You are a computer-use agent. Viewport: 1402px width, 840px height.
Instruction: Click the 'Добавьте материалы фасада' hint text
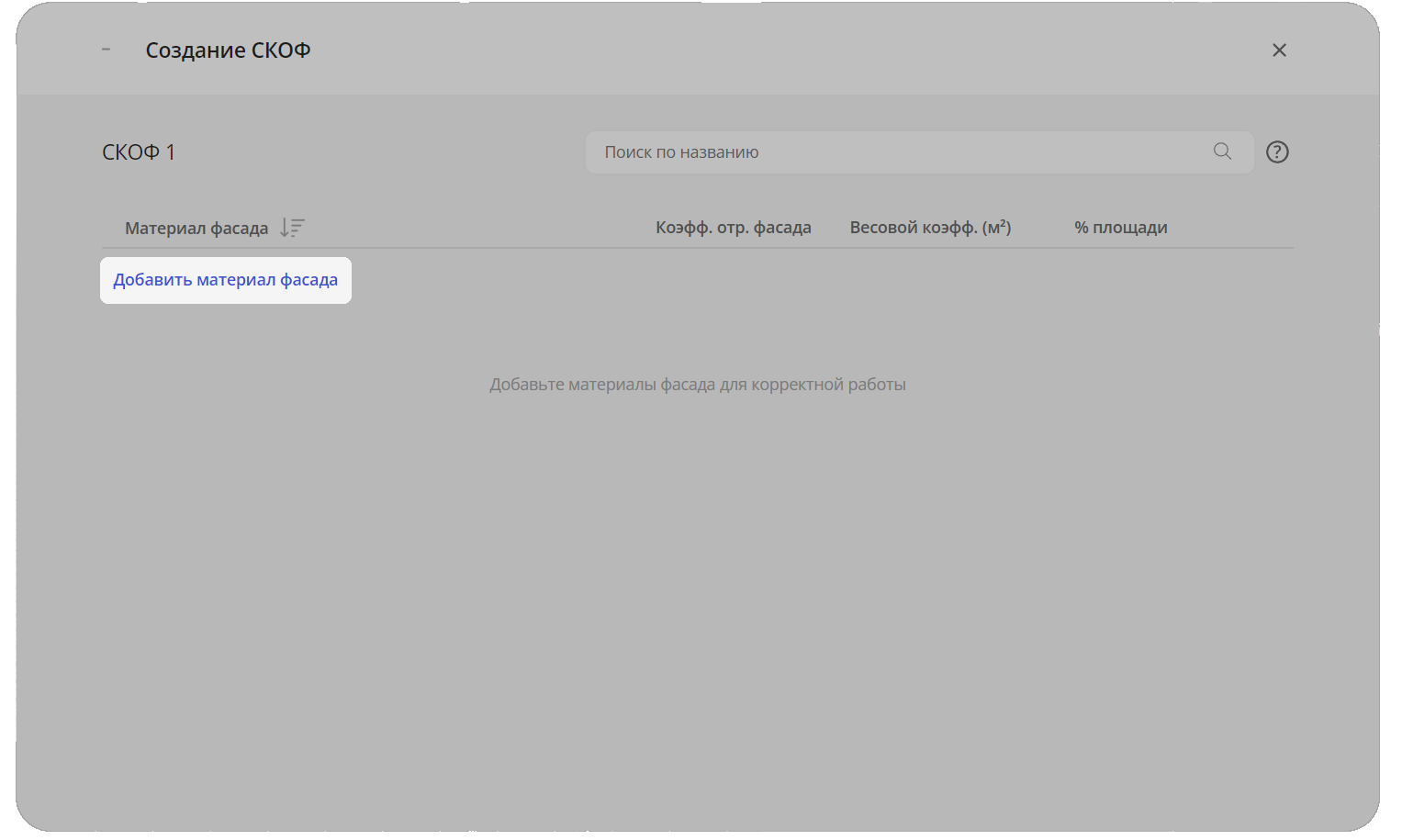pos(698,385)
